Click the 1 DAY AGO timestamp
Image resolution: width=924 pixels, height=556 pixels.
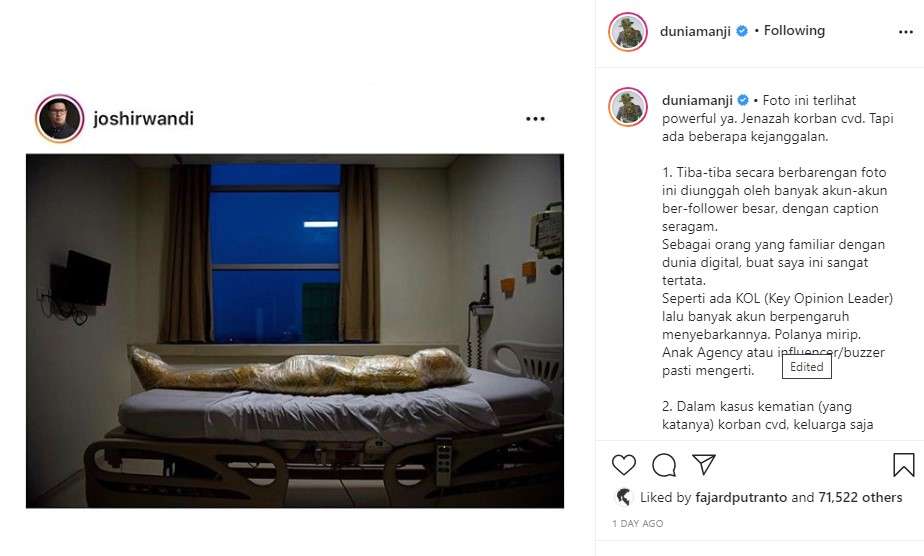coord(638,524)
